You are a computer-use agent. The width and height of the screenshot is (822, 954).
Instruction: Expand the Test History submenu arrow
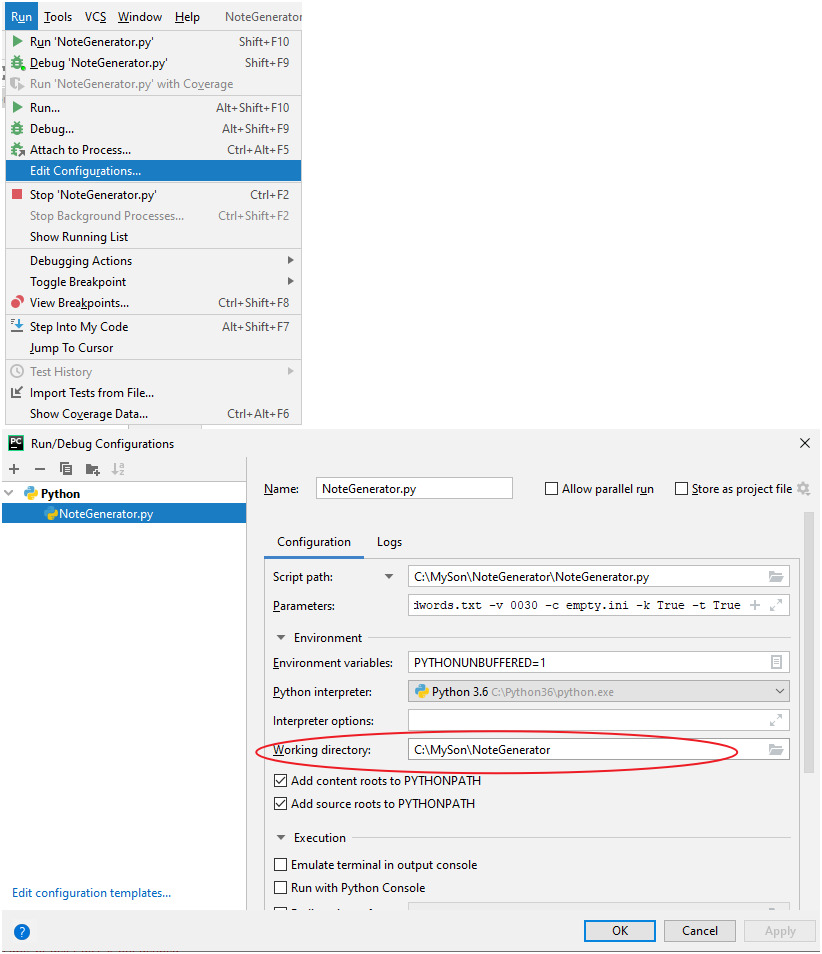click(x=290, y=371)
